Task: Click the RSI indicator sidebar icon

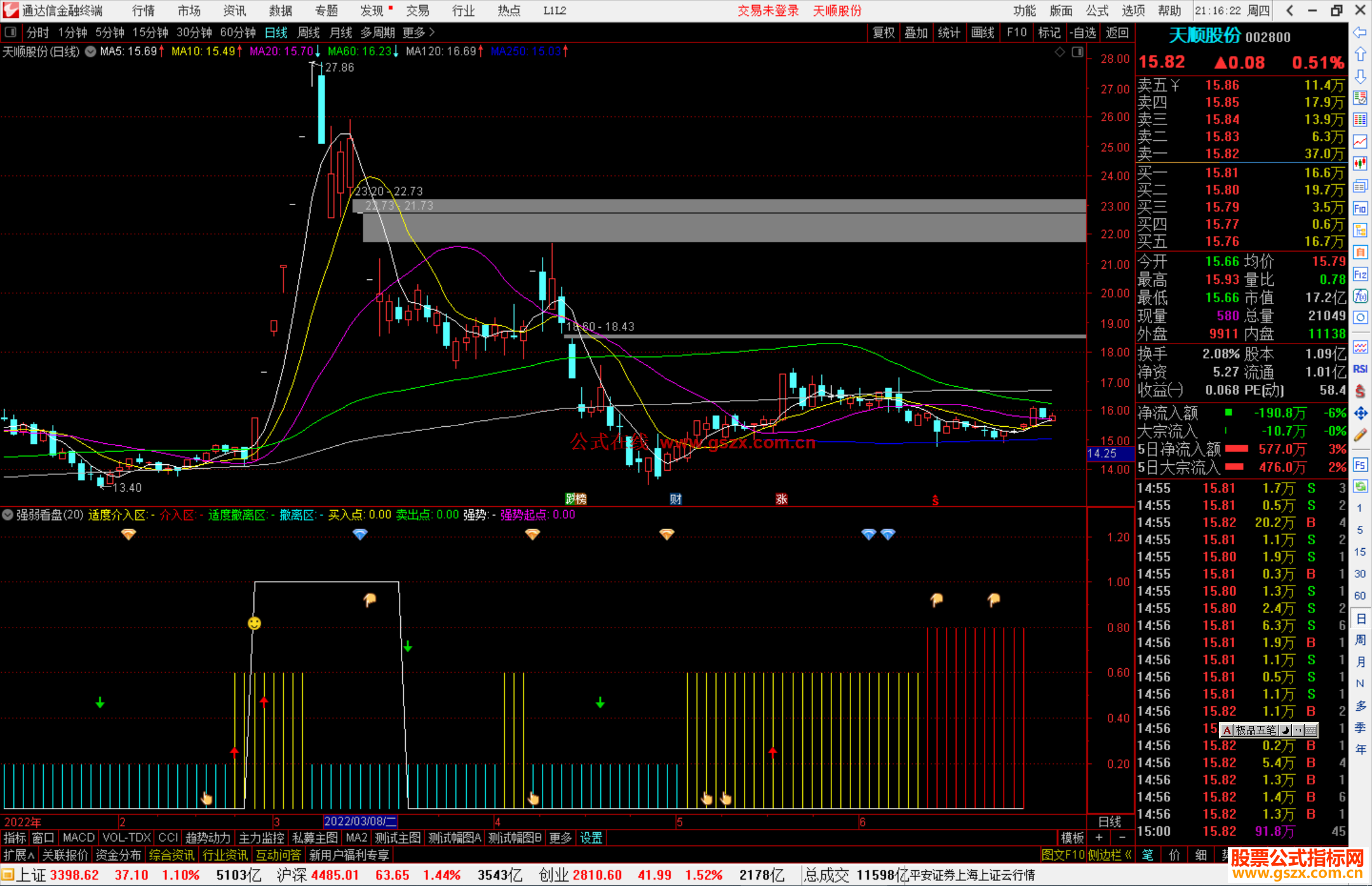Action: 1360,369
